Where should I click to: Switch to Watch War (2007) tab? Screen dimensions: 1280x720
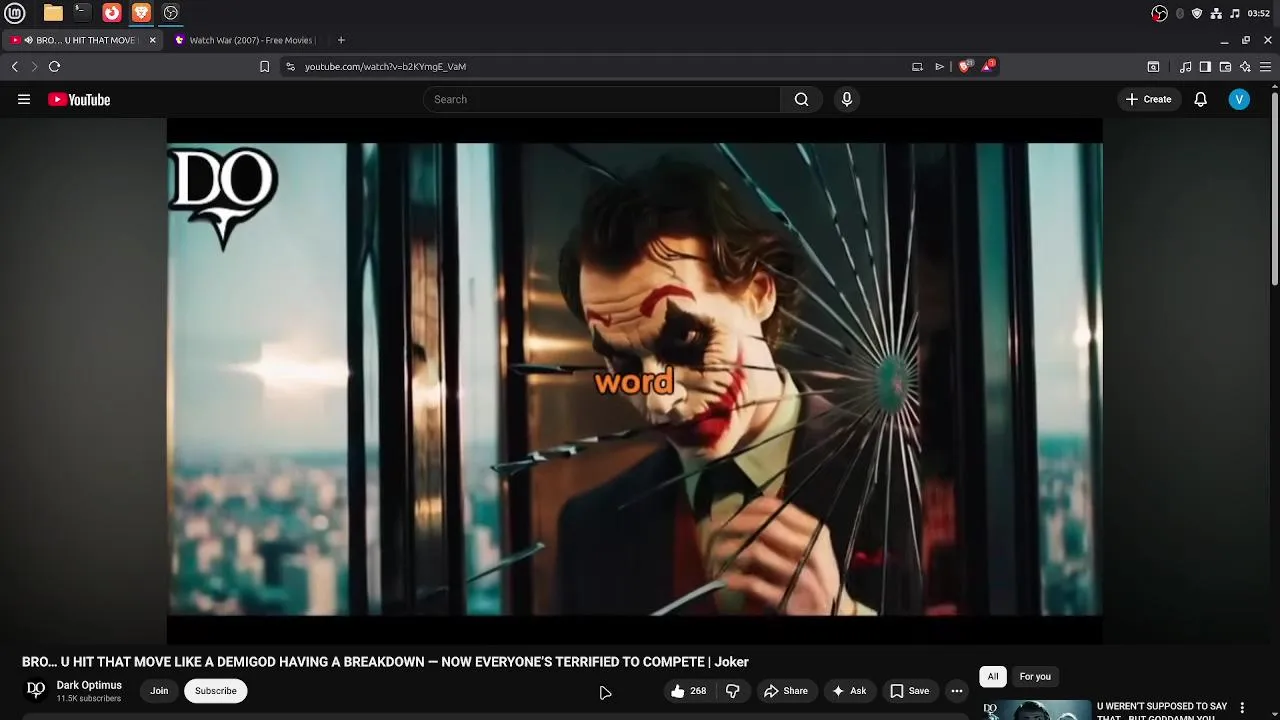tap(243, 40)
